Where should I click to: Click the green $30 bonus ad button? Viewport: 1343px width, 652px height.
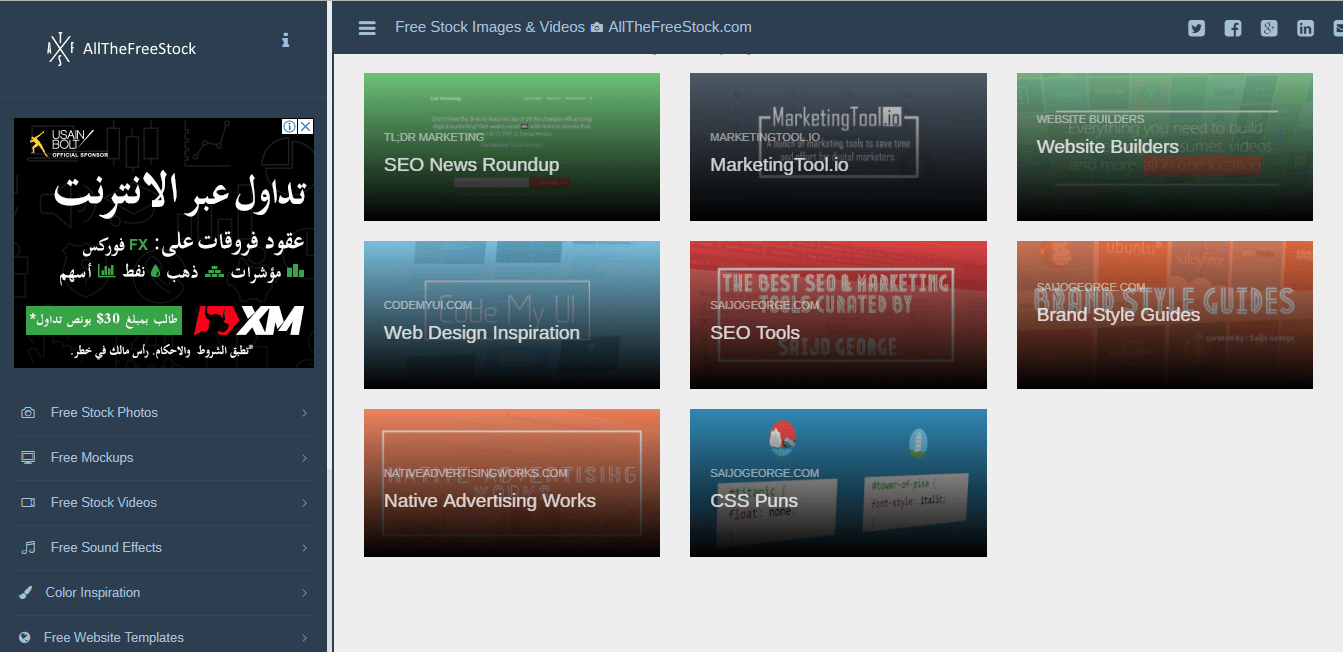click(x=104, y=320)
